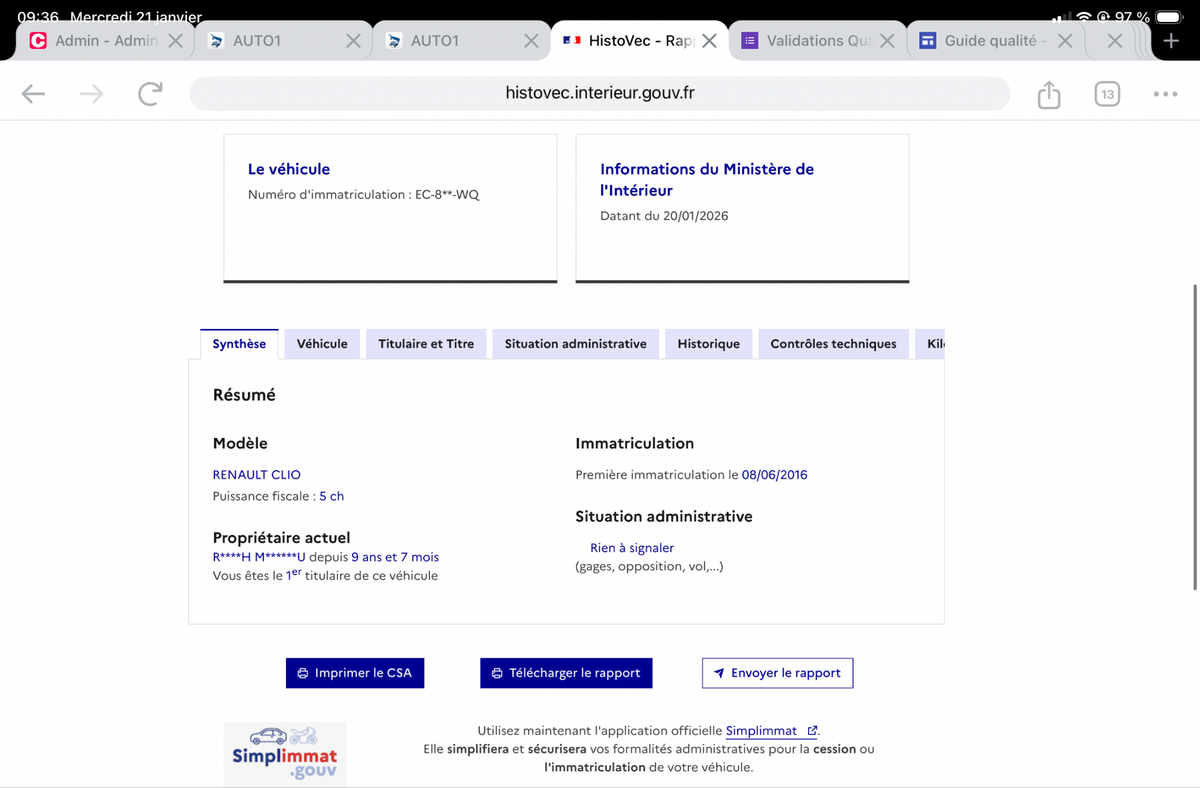Click the Propriétaire actuel heading

coord(282,538)
